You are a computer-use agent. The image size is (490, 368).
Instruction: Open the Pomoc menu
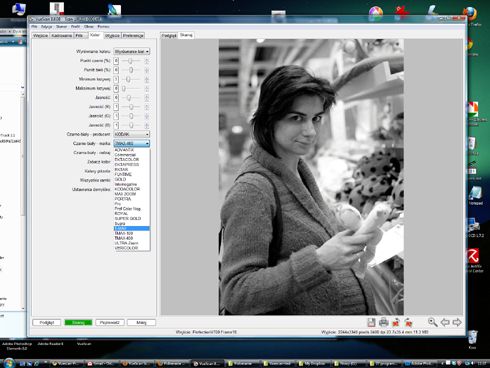pos(103,26)
